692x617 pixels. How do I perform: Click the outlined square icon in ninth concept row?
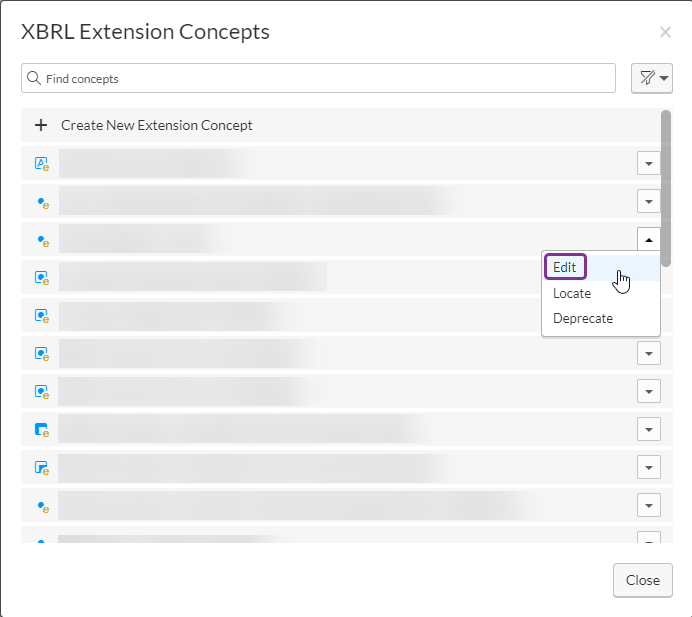[42, 467]
